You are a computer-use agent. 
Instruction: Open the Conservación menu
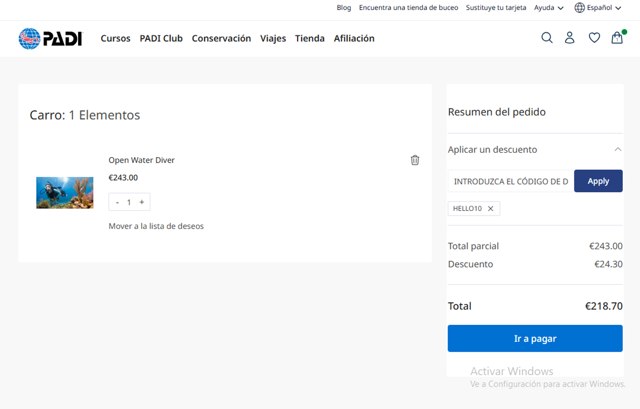click(x=221, y=38)
